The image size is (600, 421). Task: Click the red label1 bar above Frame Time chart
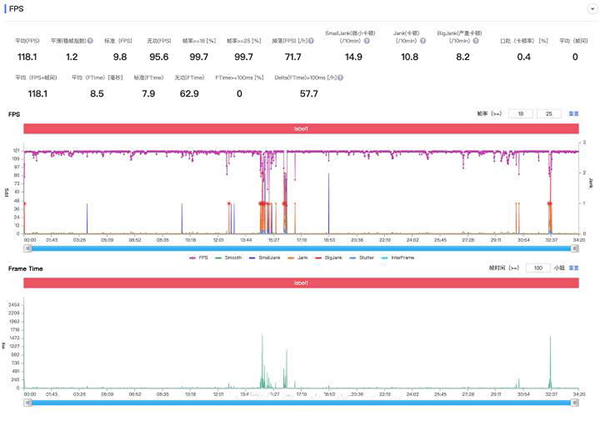coord(302,284)
